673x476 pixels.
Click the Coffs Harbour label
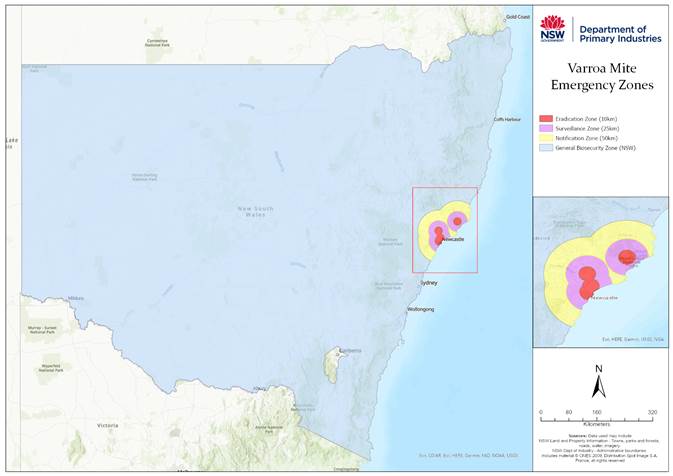(507, 120)
